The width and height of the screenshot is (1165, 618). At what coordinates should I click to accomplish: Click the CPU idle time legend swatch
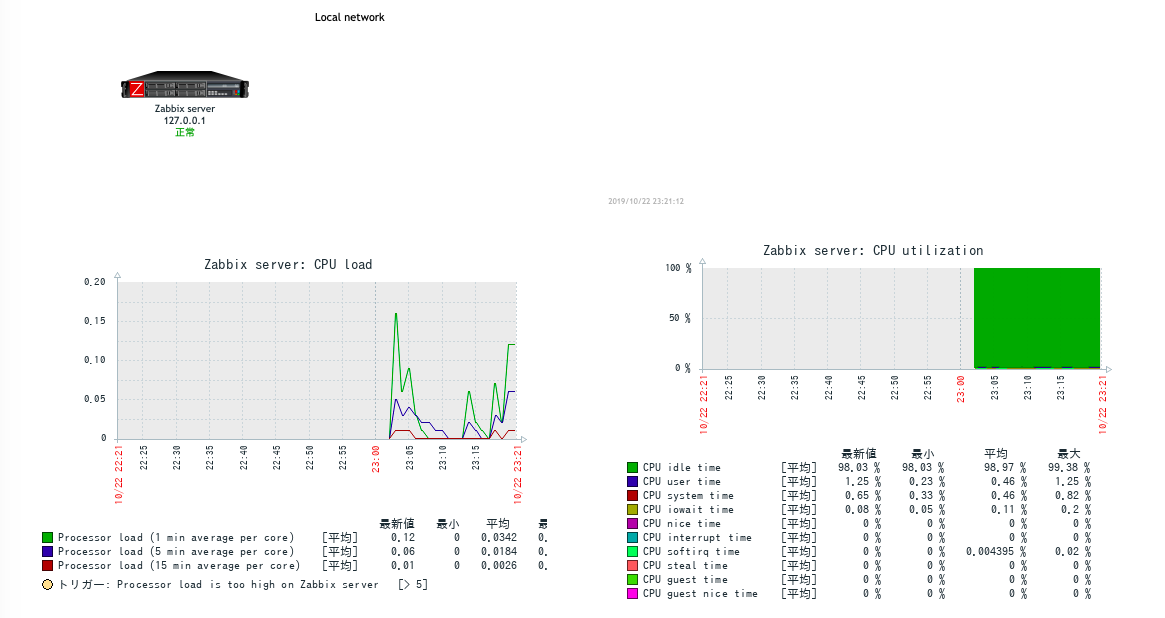[x=632, y=468]
